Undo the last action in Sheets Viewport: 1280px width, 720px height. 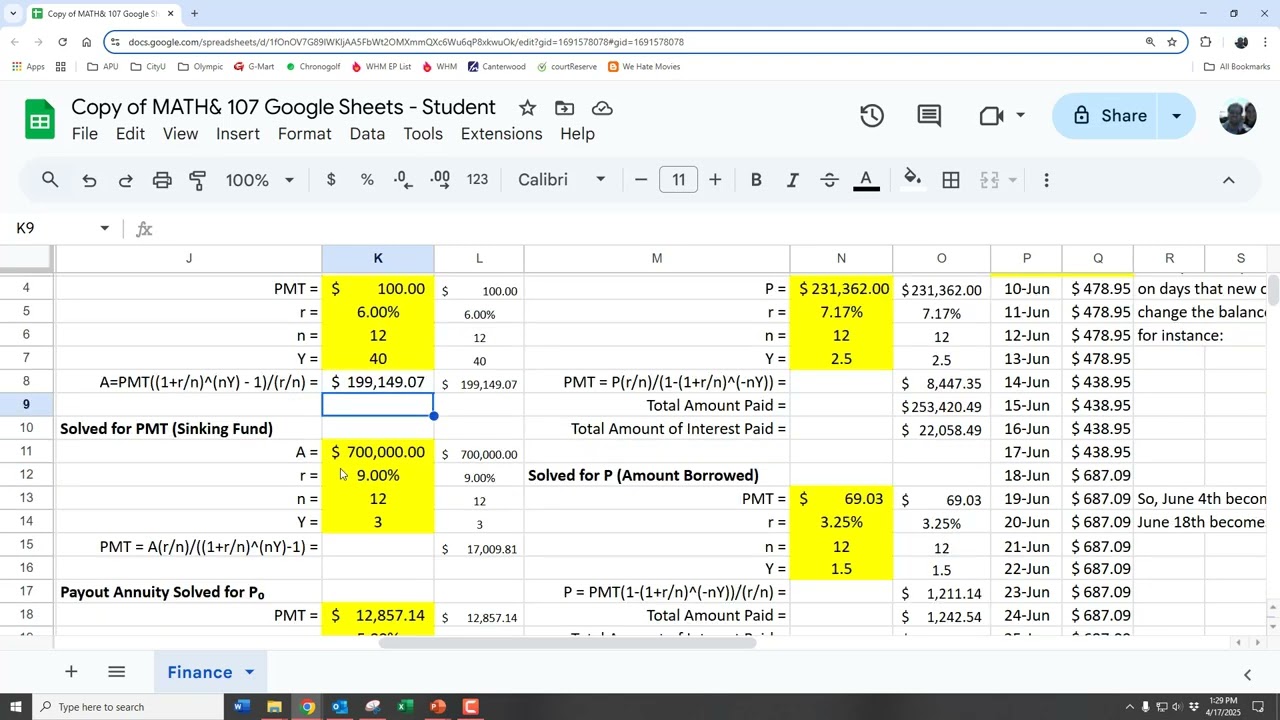tap(89, 180)
